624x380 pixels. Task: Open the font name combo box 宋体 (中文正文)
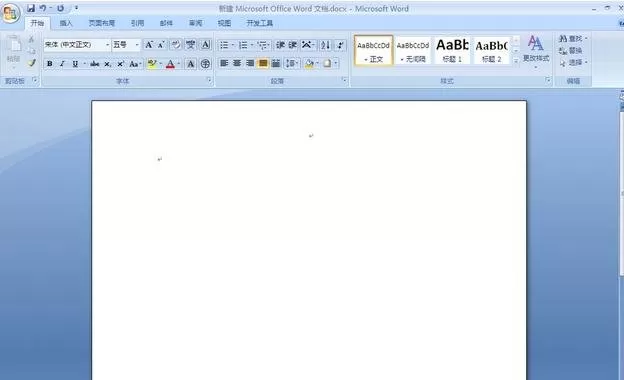click(x=77, y=45)
